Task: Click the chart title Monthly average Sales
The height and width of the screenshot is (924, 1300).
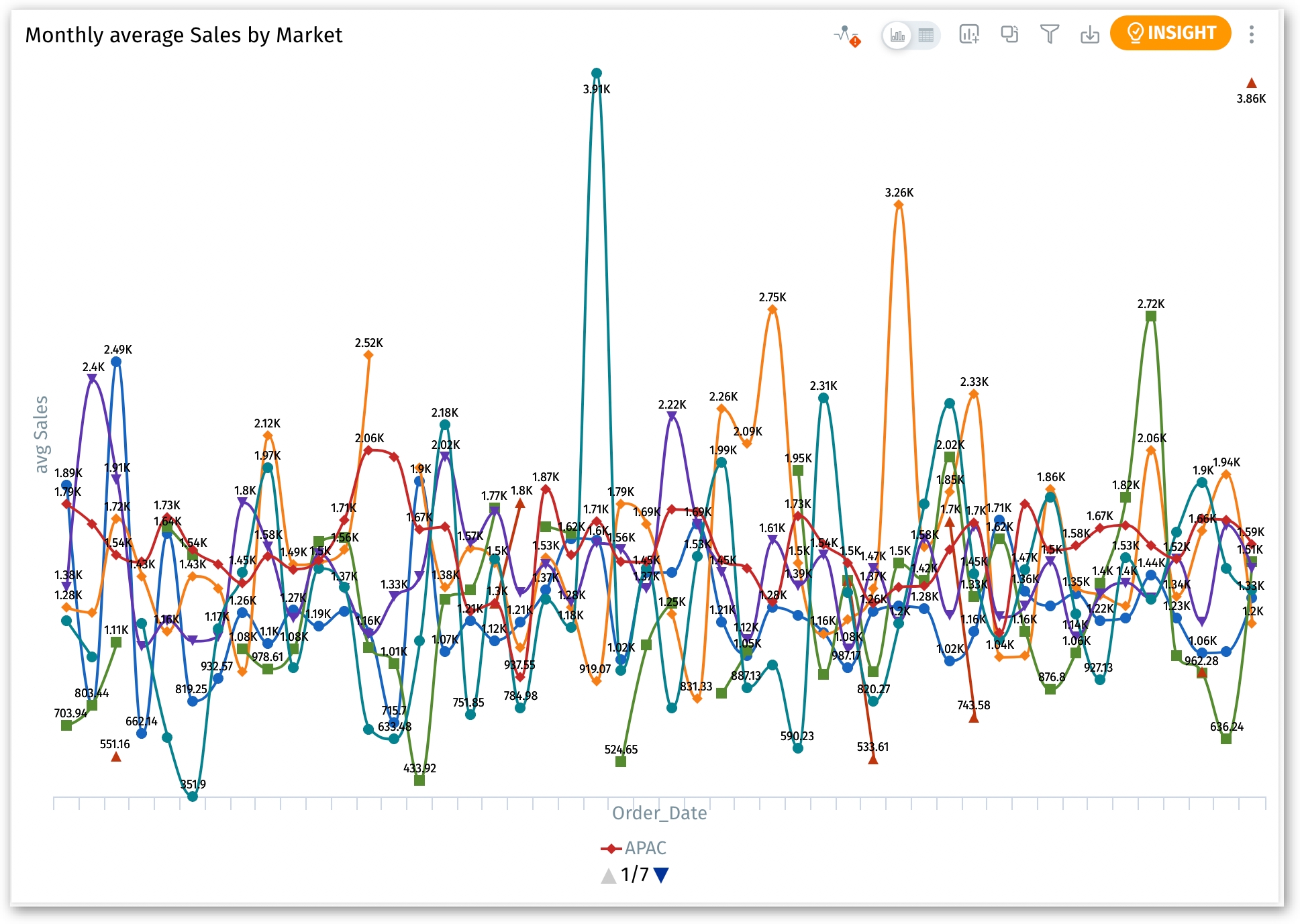Action: click(x=183, y=35)
